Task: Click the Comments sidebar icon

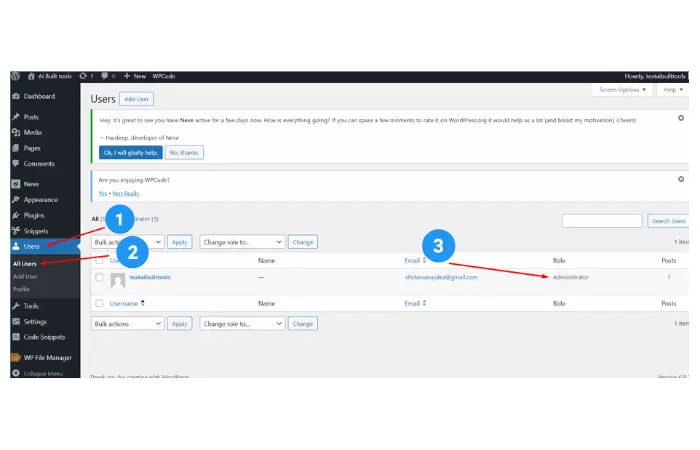Action: coord(16,164)
